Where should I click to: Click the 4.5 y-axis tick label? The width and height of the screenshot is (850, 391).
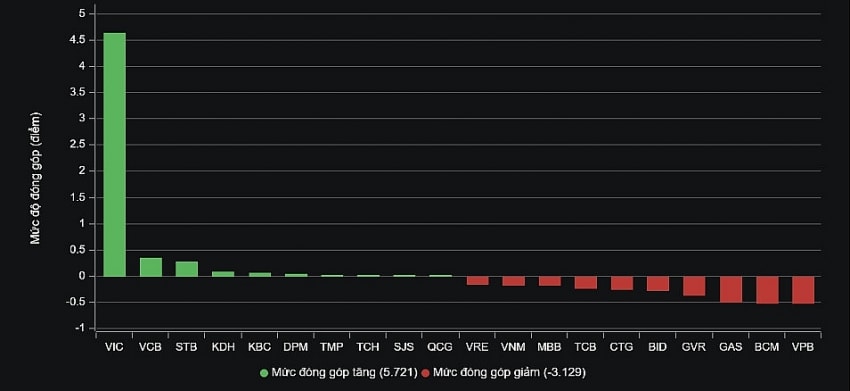[x=78, y=40]
